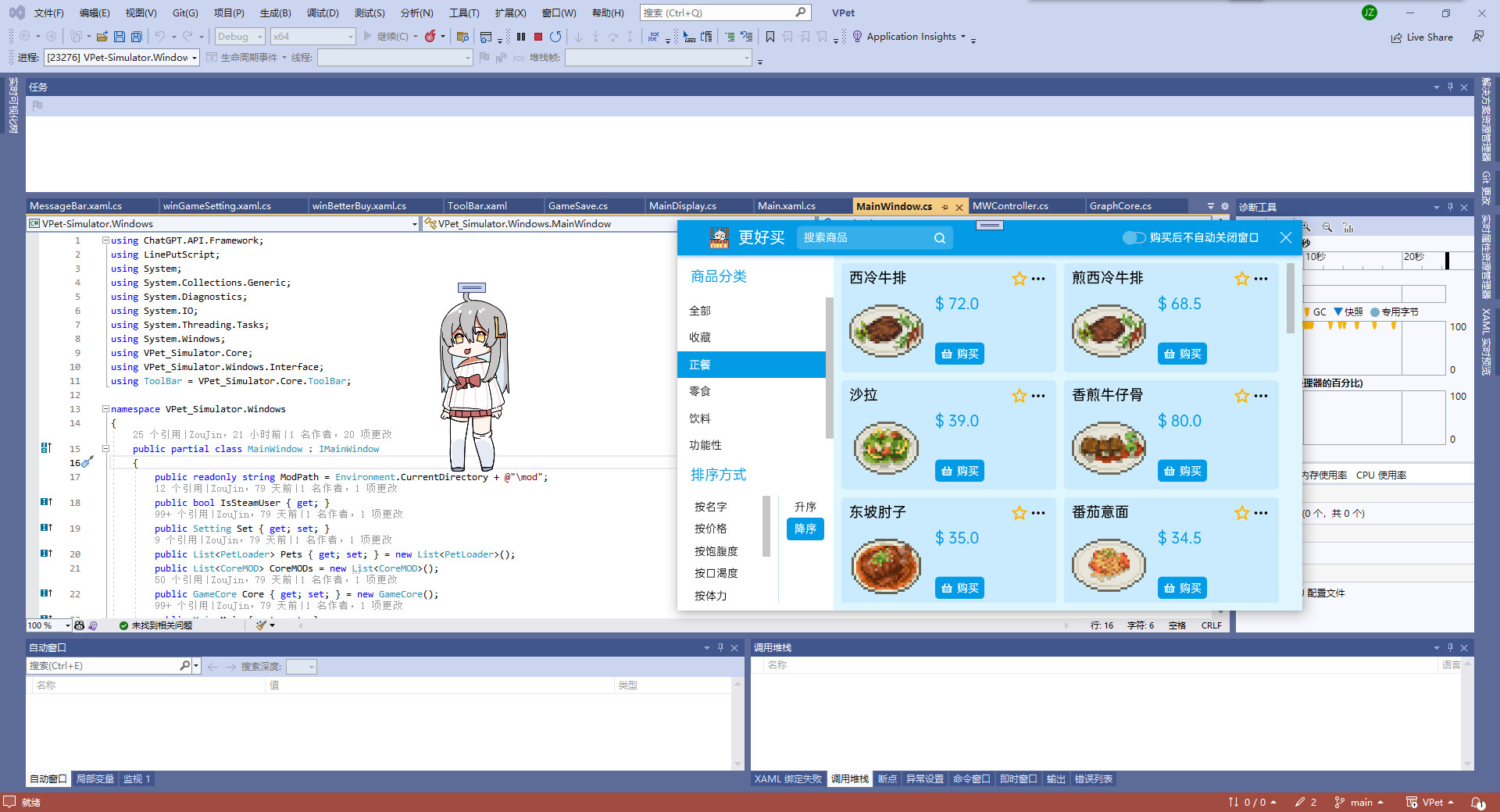Screen dimensions: 1500x812
Task: Open more options for 沙拉 item
Action: 1038,396
